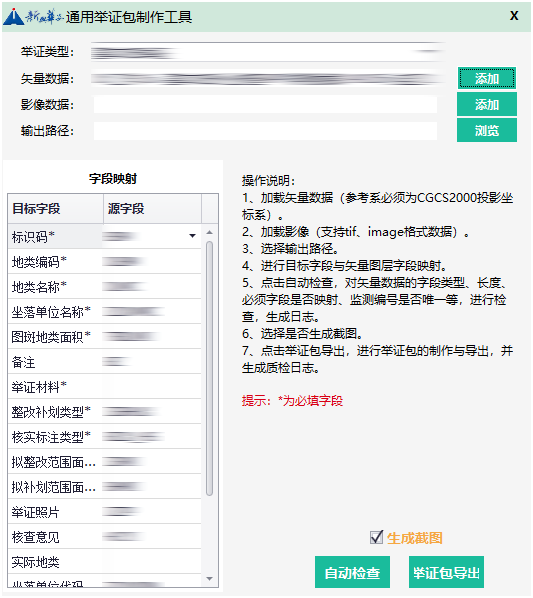
Task: Click the field mapping vertical scrollbar thumb
Action: click(209, 368)
